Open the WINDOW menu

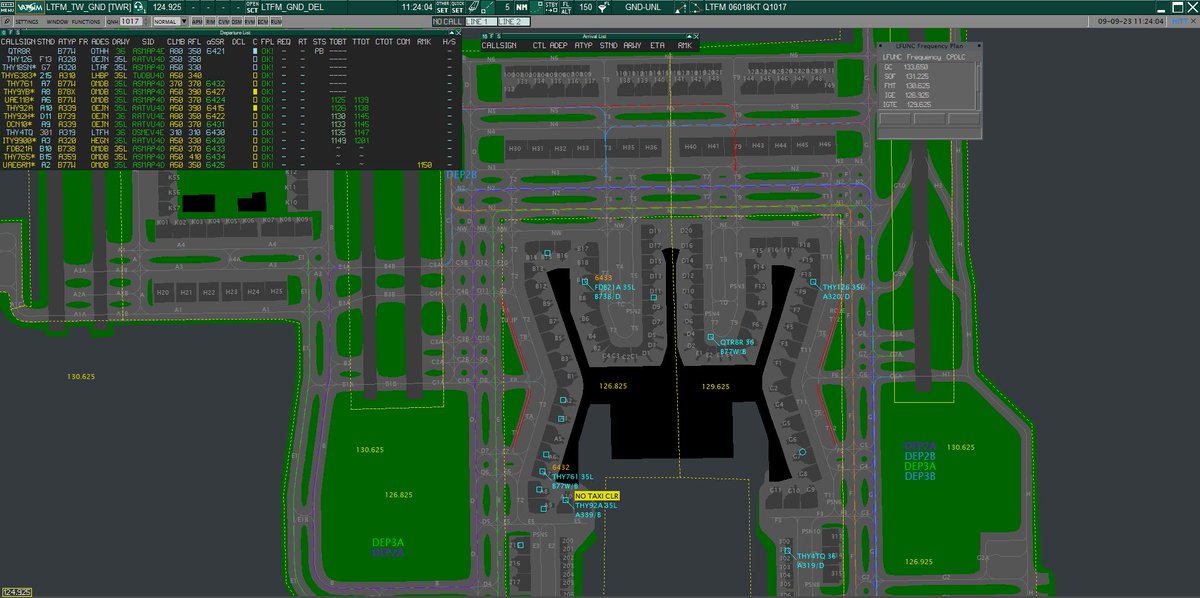[57, 20]
